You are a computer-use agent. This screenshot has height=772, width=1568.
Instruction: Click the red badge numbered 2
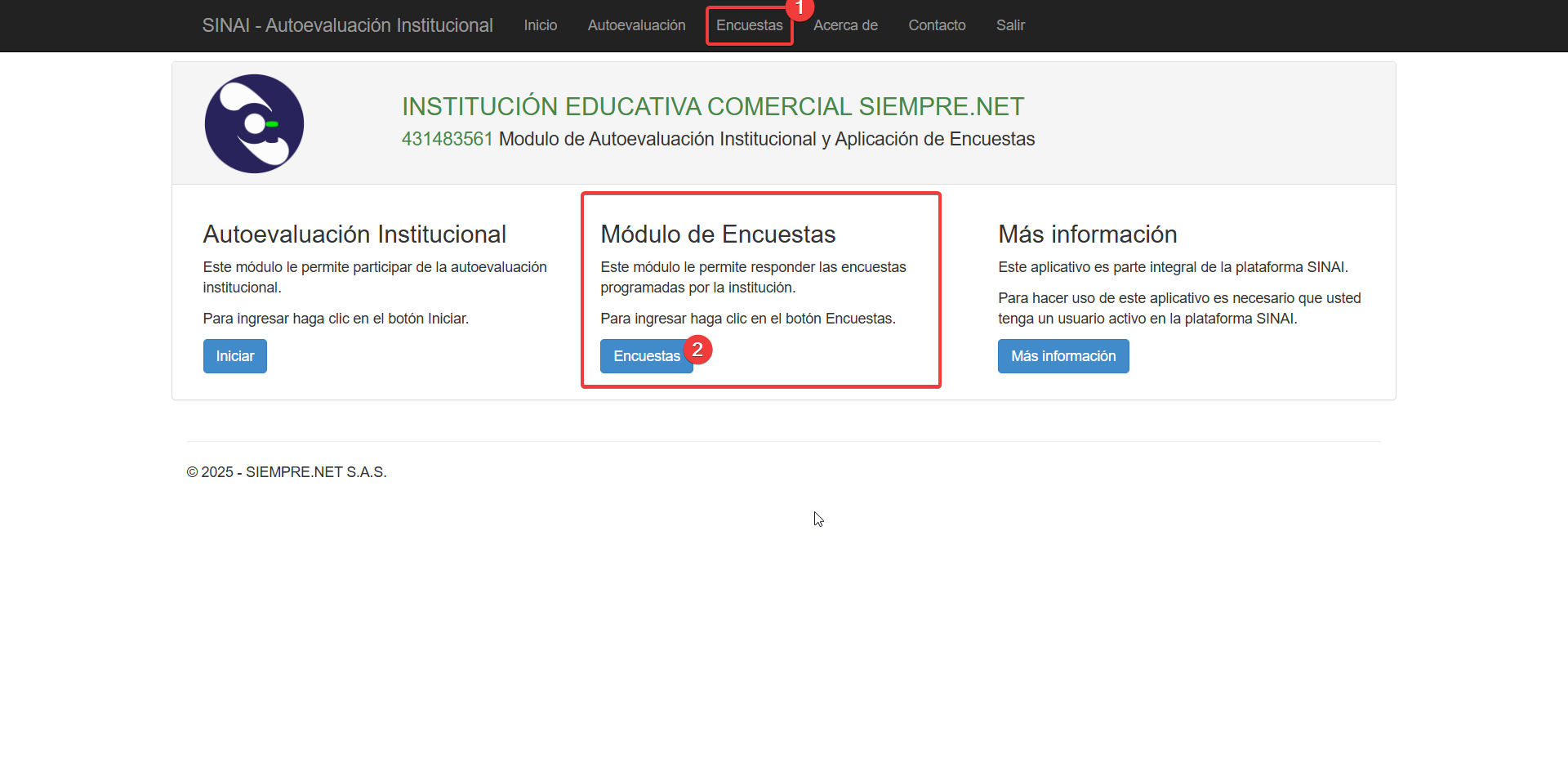point(697,350)
